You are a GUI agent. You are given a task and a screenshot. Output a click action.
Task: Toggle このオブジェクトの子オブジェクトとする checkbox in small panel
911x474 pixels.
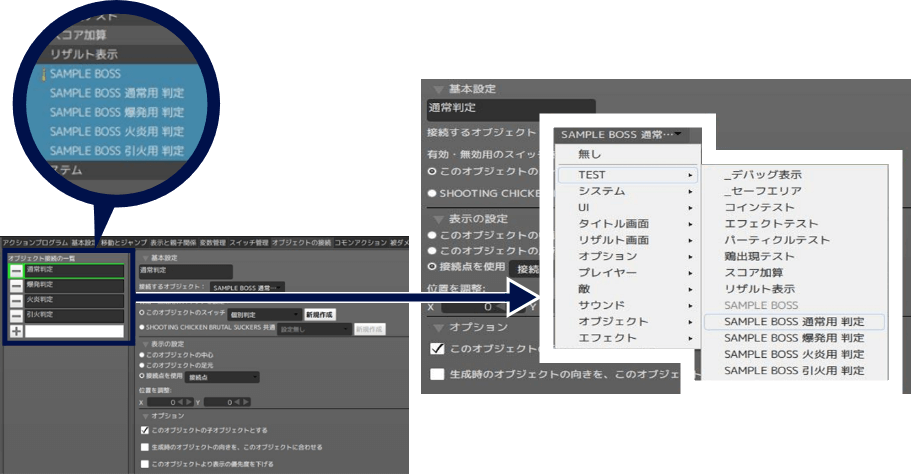click(x=146, y=430)
